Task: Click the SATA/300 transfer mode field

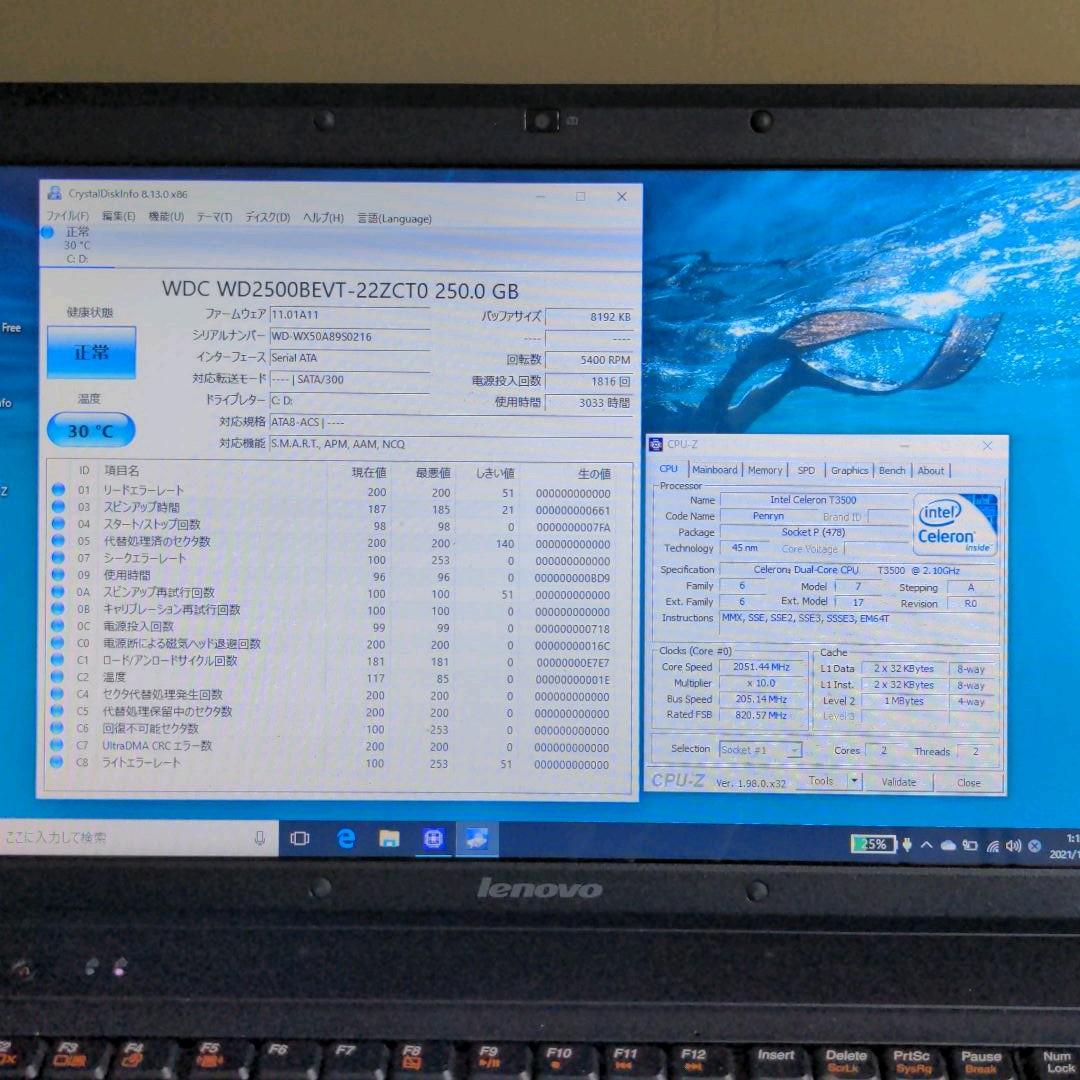Action: pos(350,379)
